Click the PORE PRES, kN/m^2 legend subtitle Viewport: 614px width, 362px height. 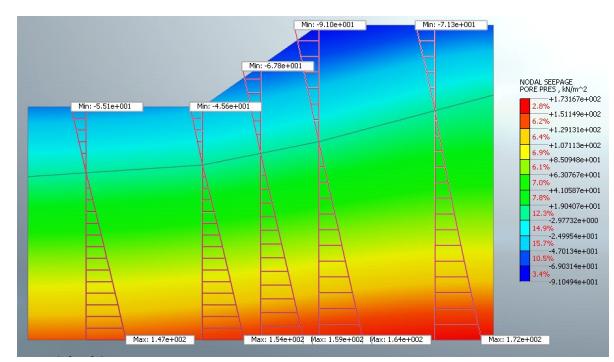tap(553, 89)
